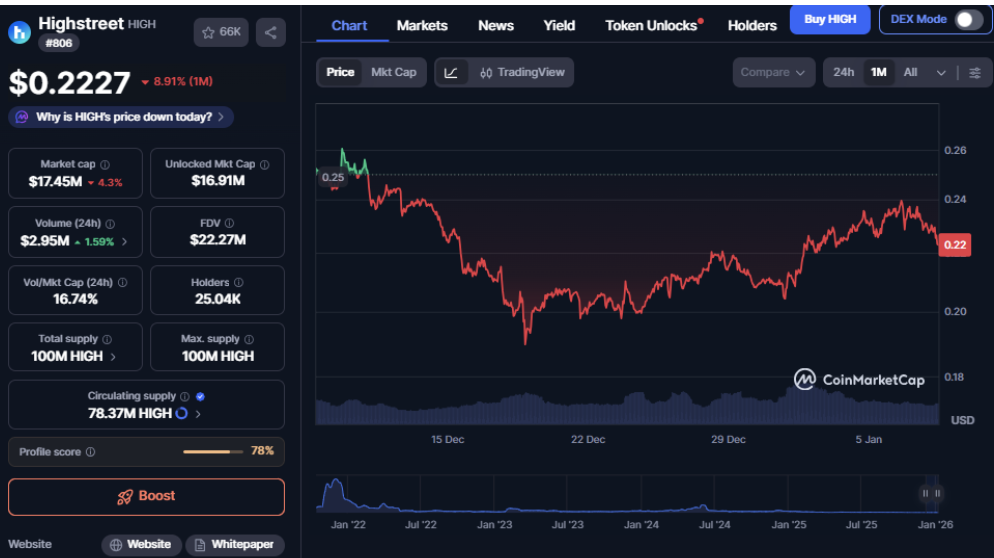
Task: Open the Token Unlocks tab
Action: coord(652,25)
